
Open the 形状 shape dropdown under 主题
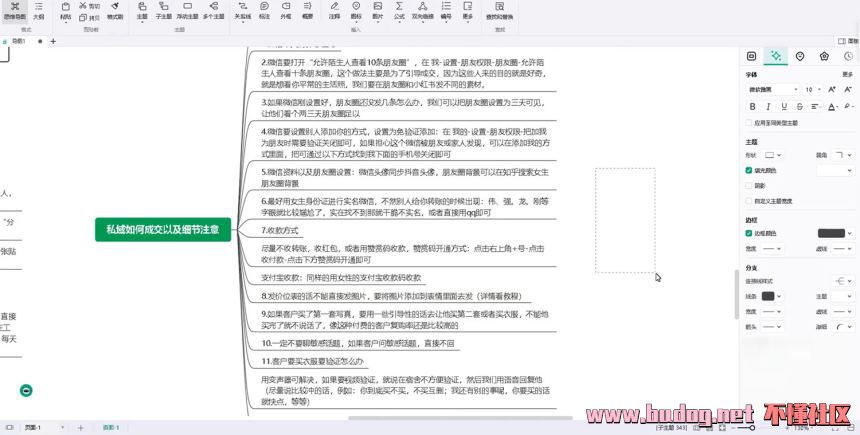click(774, 155)
